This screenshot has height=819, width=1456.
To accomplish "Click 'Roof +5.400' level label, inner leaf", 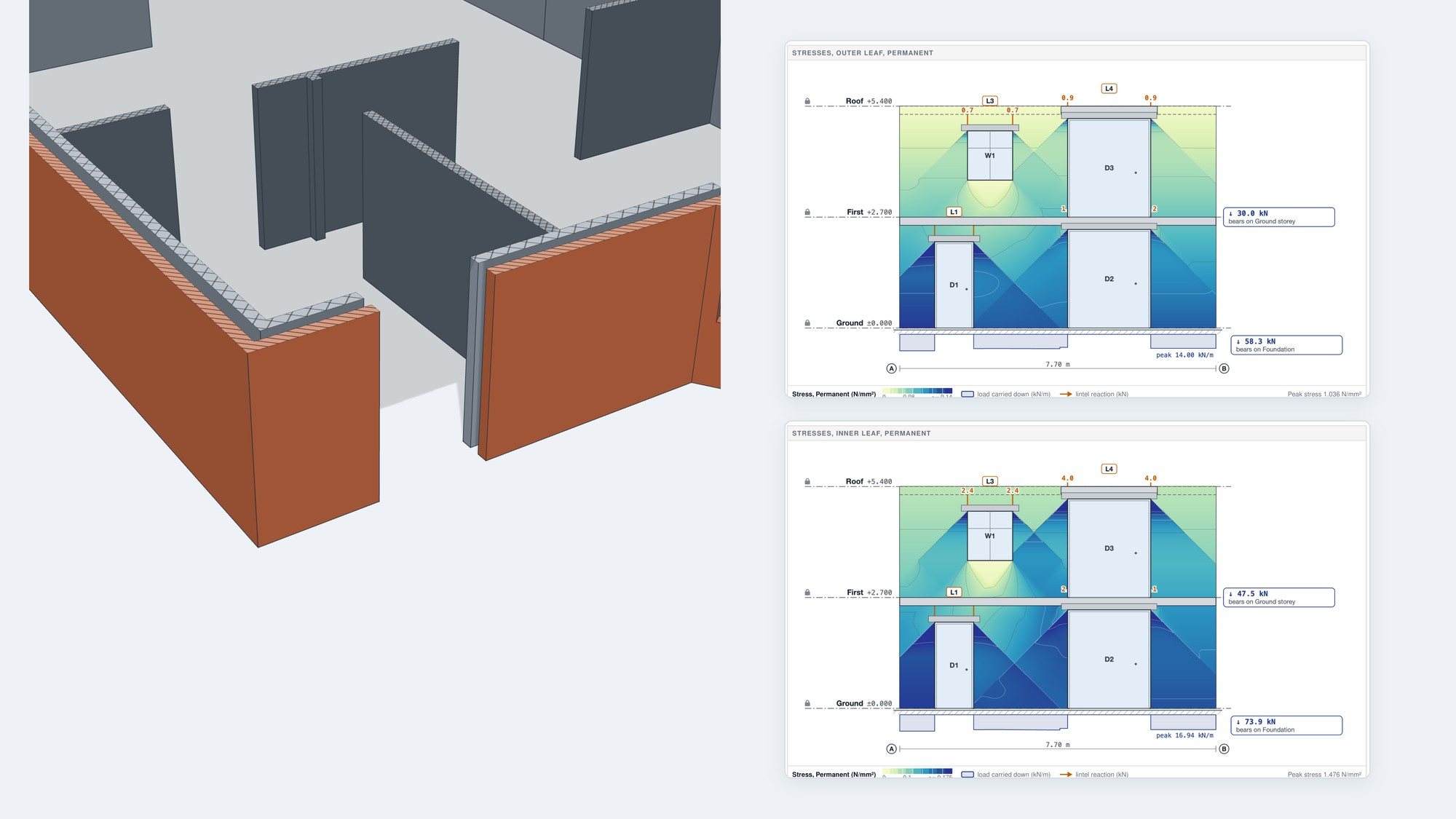I will tap(869, 481).
